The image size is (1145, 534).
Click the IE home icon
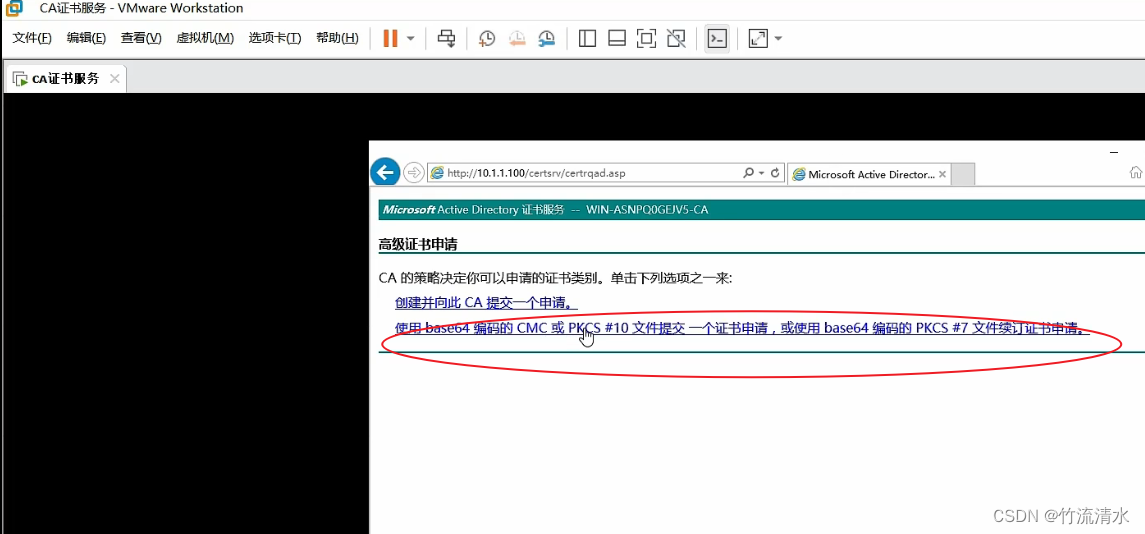pyautogui.click(x=1136, y=173)
